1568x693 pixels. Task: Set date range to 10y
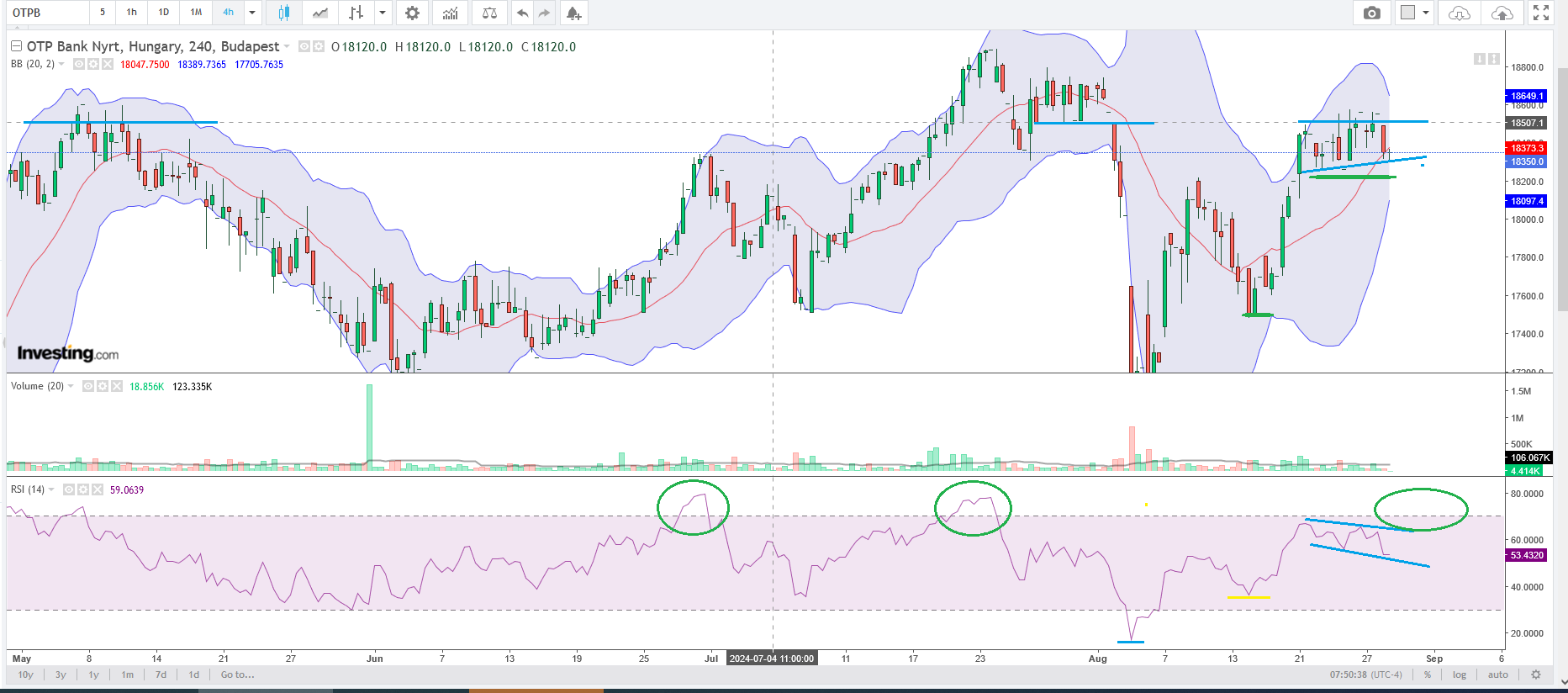(x=26, y=674)
